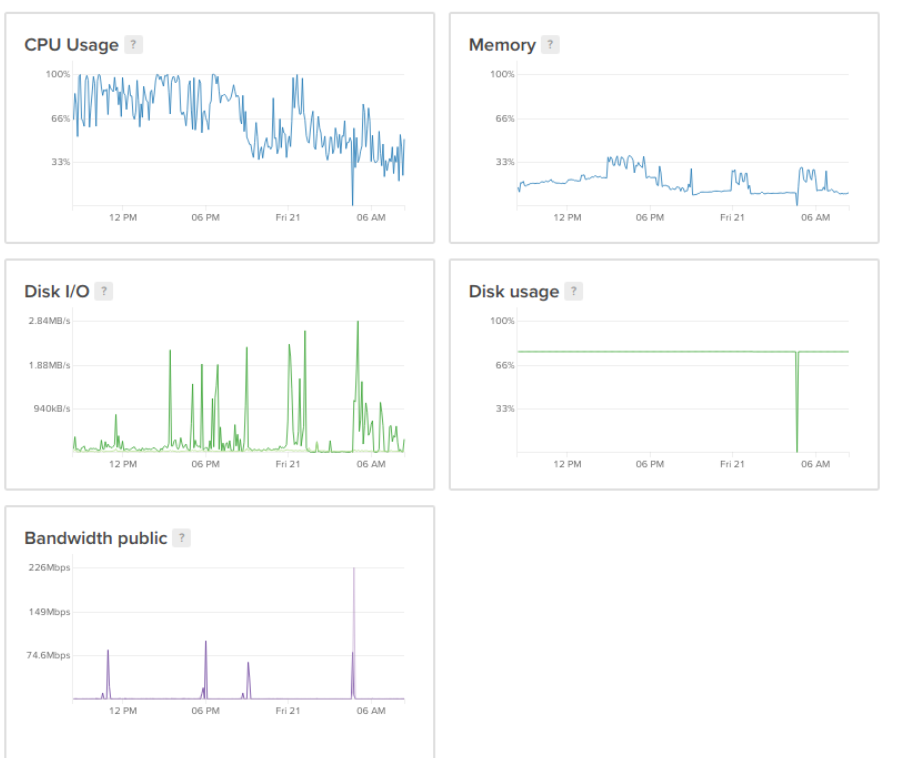Open the Disk I/O help tooltip

point(105,292)
